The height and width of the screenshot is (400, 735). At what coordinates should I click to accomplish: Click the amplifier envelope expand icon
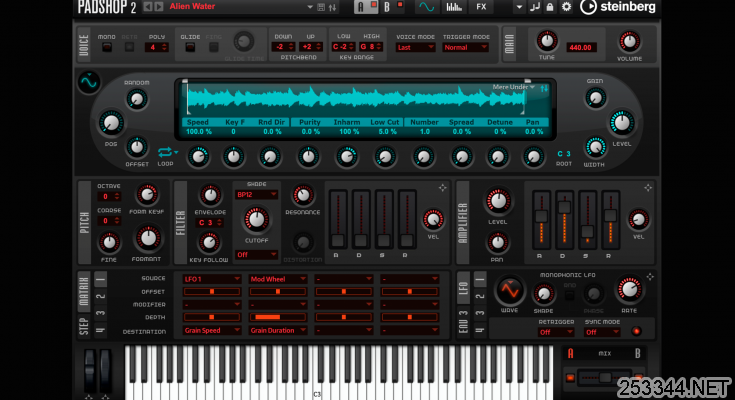pos(648,188)
